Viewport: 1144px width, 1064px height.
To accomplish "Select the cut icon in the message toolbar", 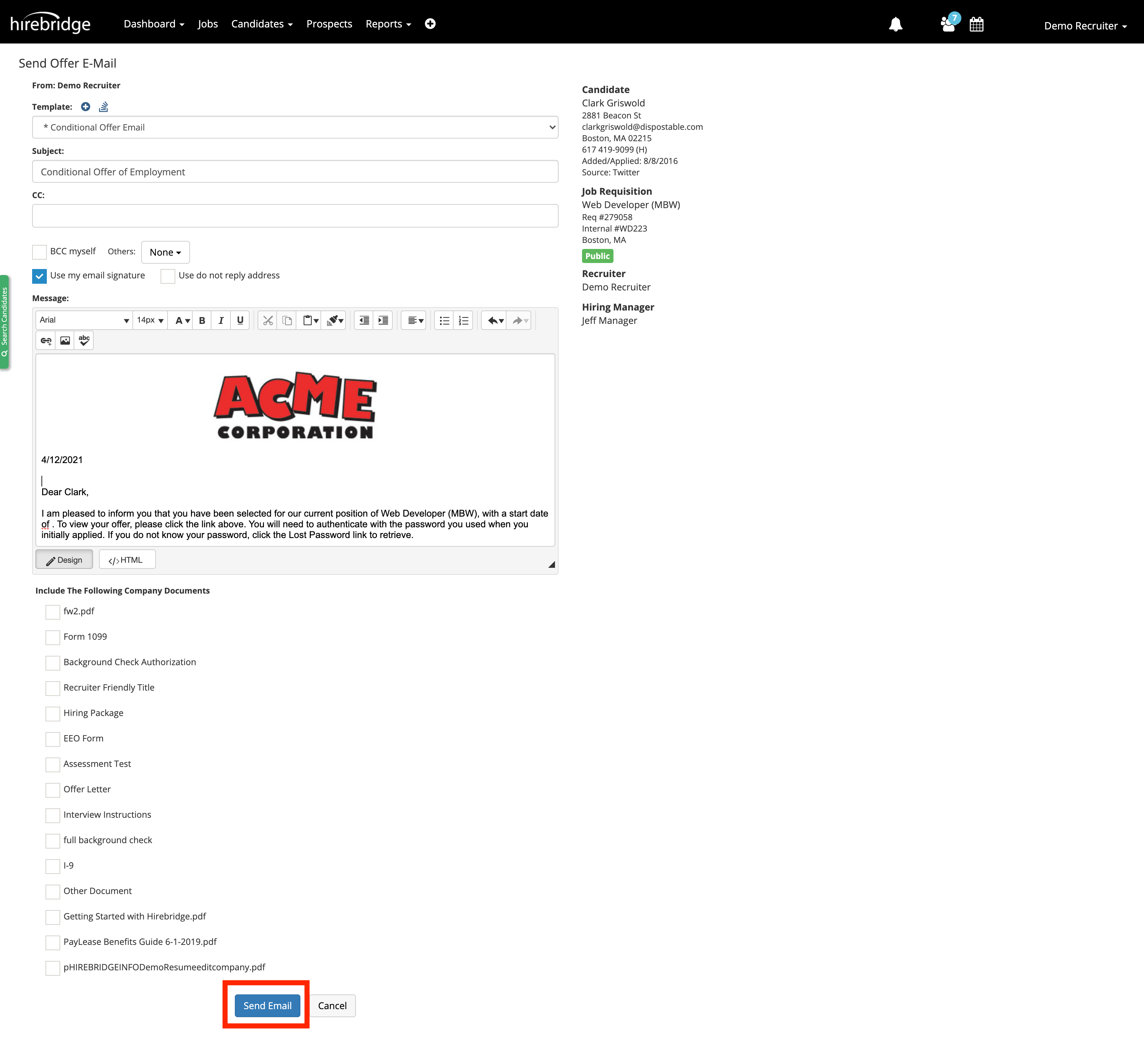I will [268, 320].
